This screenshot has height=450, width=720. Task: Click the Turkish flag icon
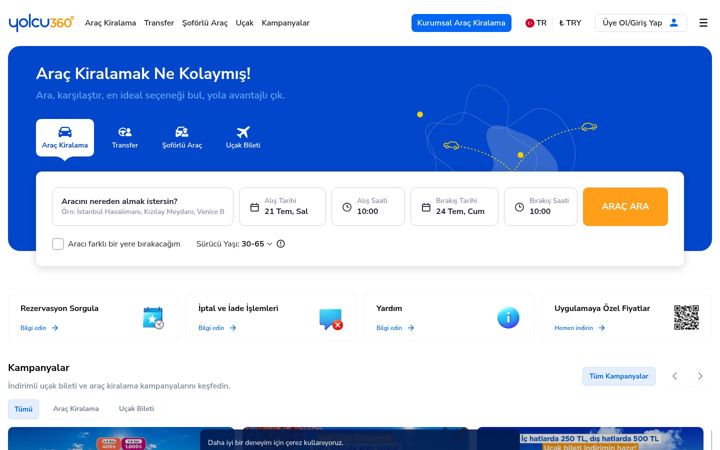coord(529,23)
